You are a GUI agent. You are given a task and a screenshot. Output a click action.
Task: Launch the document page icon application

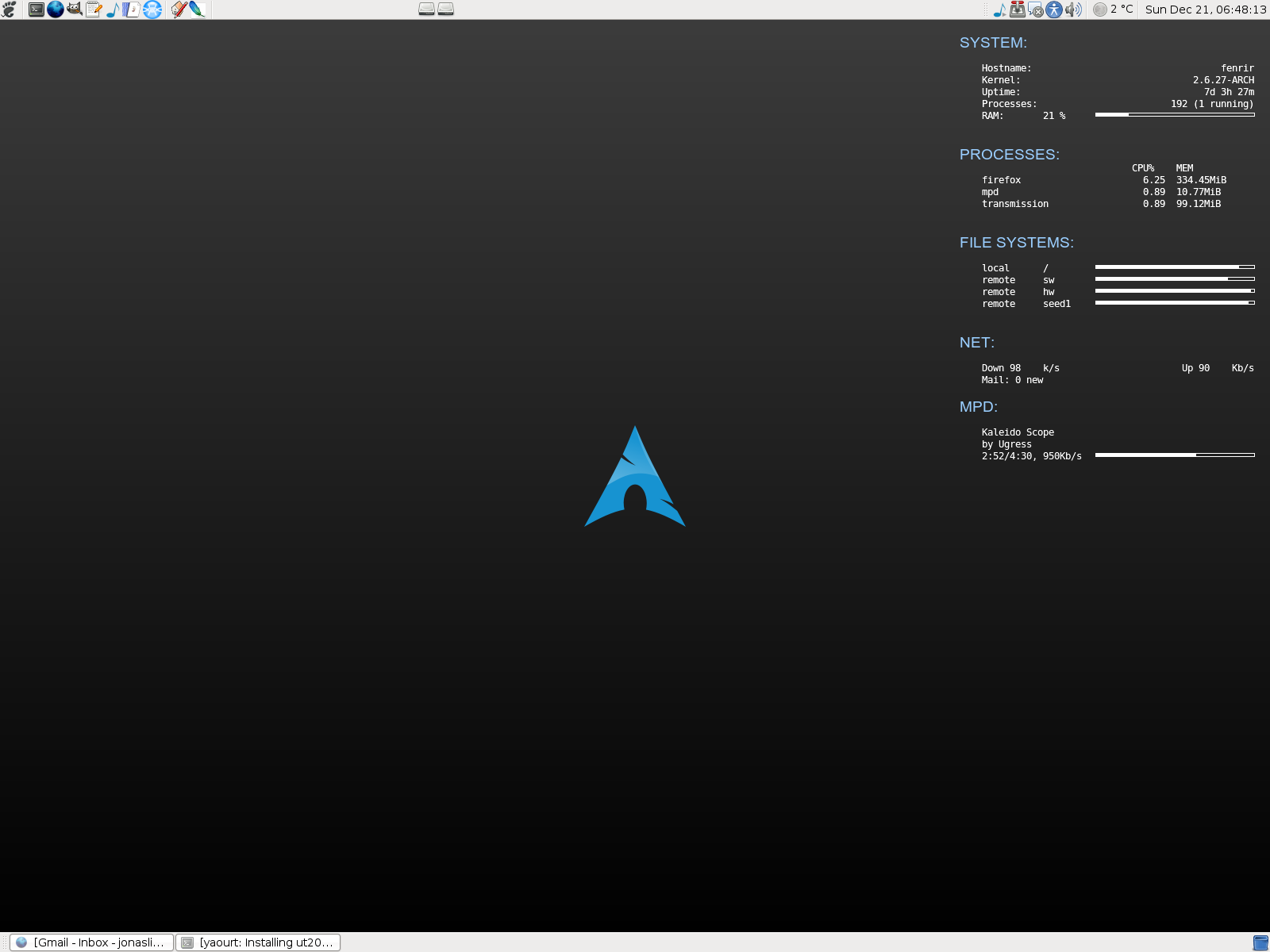(132, 10)
